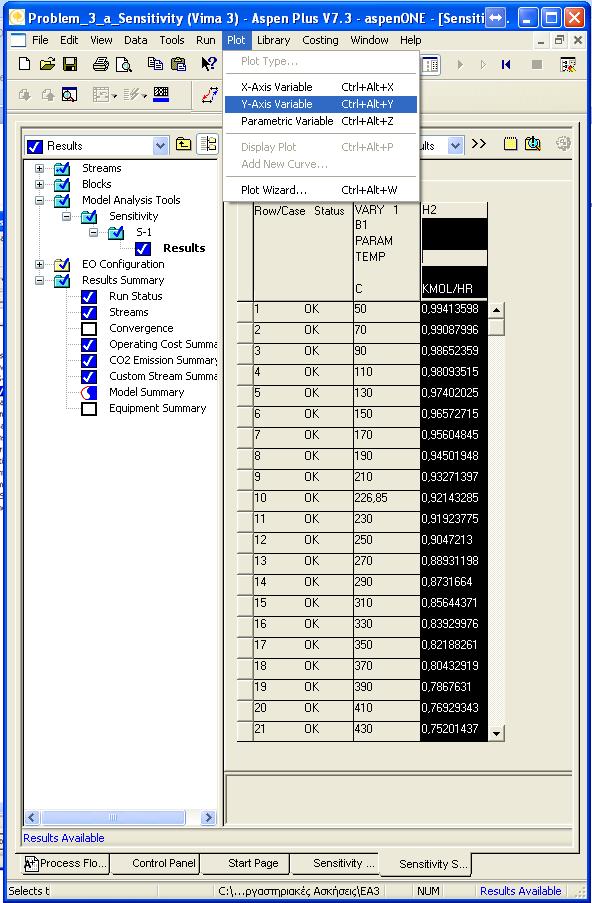The width and height of the screenshot is (592, 903).
Task: Open Print Preview icon
Action: point(124,64)
